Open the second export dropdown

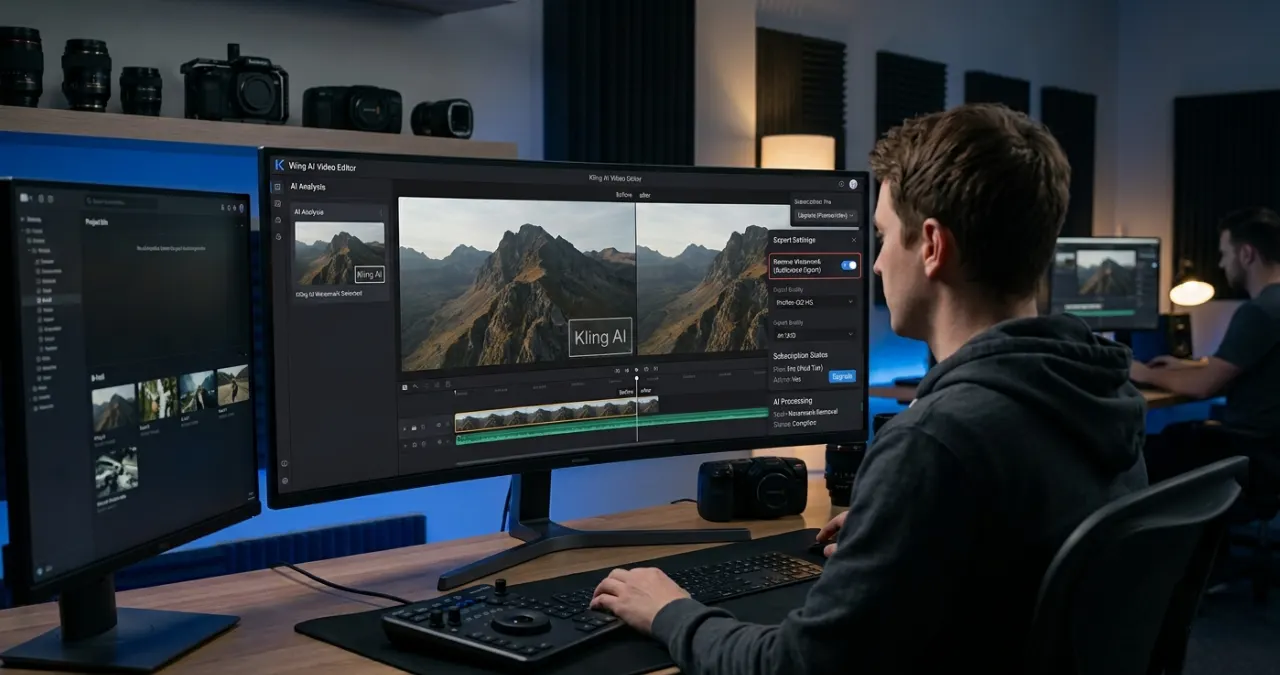[814, 335]
